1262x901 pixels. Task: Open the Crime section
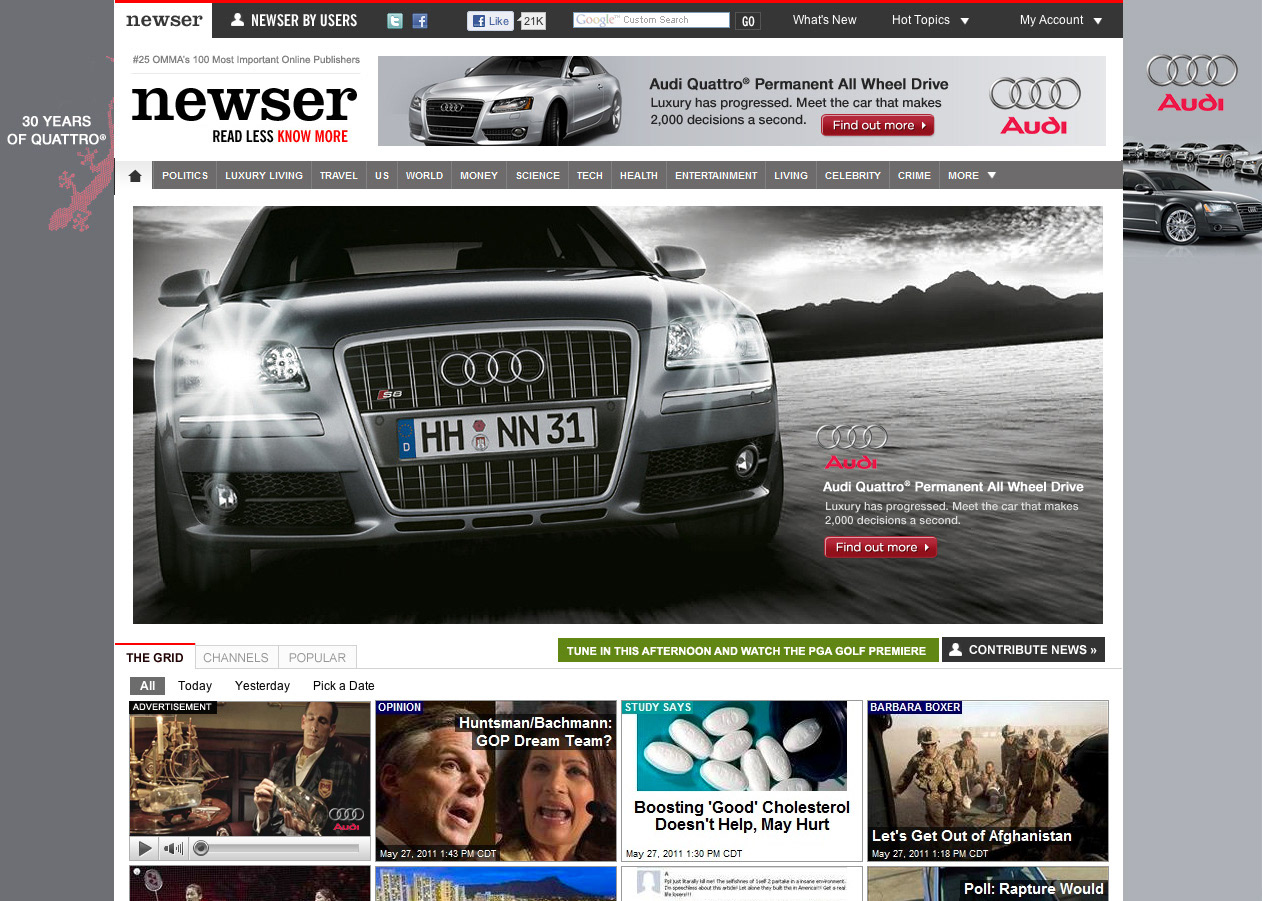coord(914,176)
